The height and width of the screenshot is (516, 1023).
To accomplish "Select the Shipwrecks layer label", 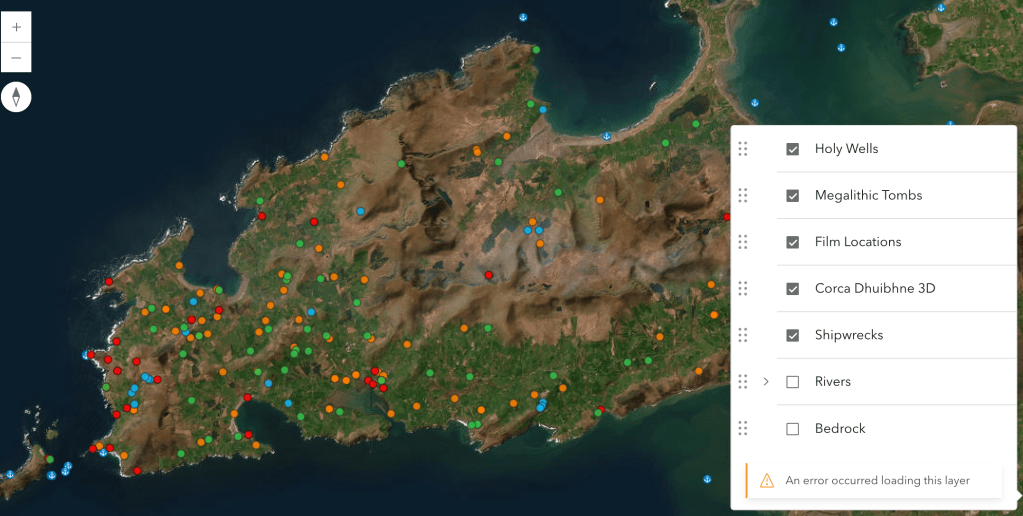I will point(848,335).
